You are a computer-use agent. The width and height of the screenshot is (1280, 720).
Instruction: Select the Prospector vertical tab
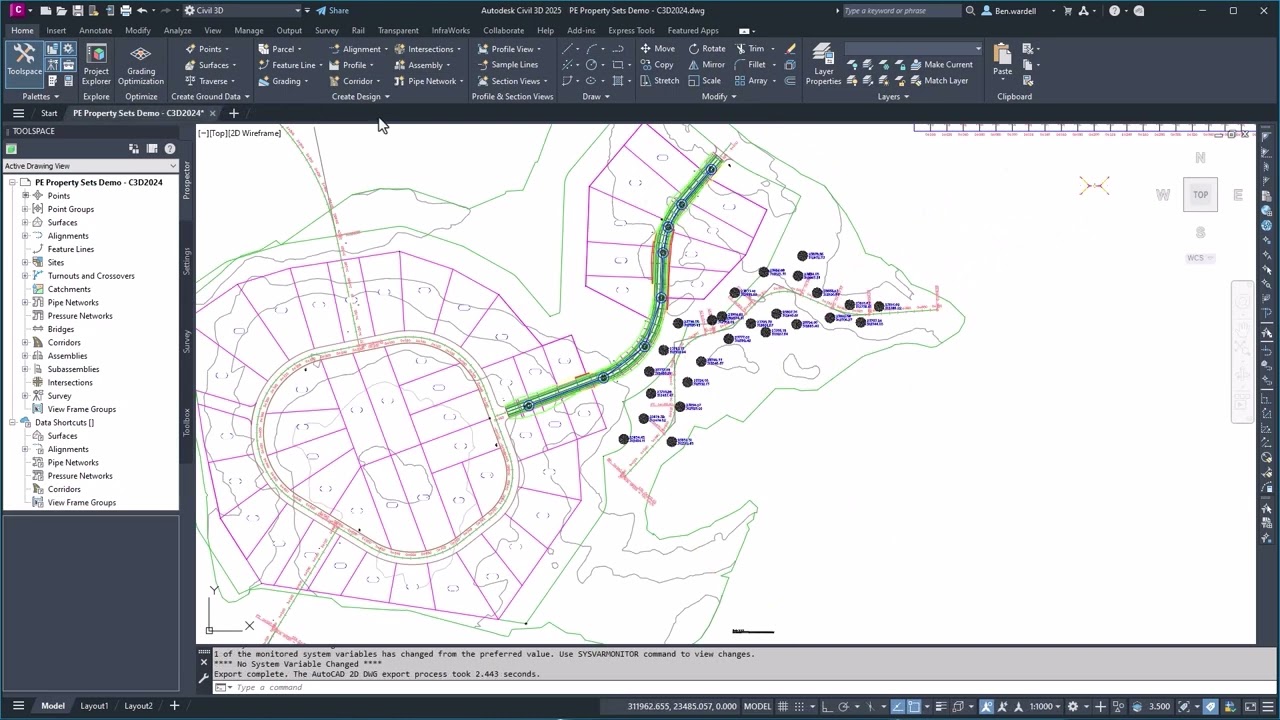[x=186, y=179]
